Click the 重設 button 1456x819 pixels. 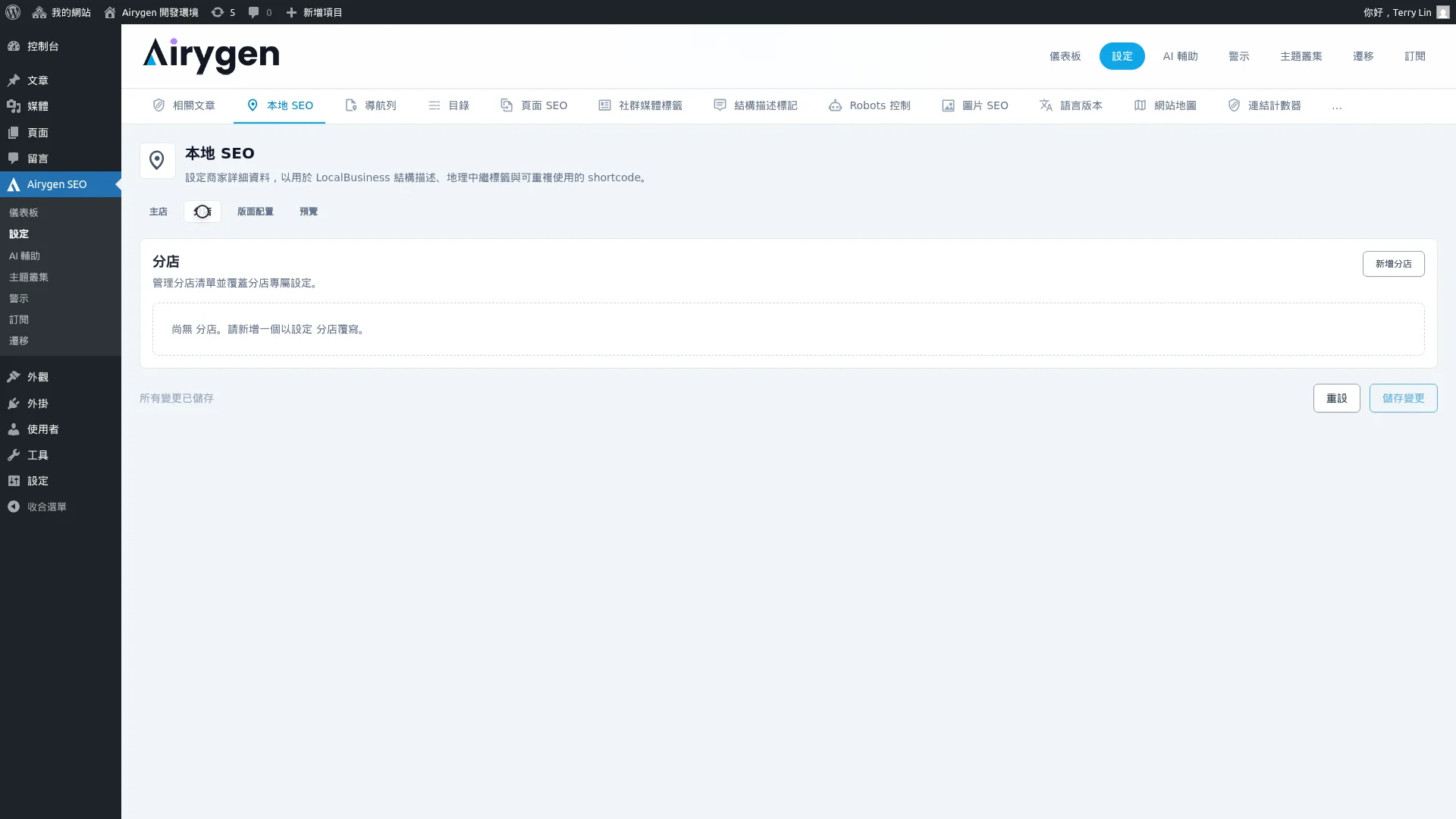(x=1336, y=398)
